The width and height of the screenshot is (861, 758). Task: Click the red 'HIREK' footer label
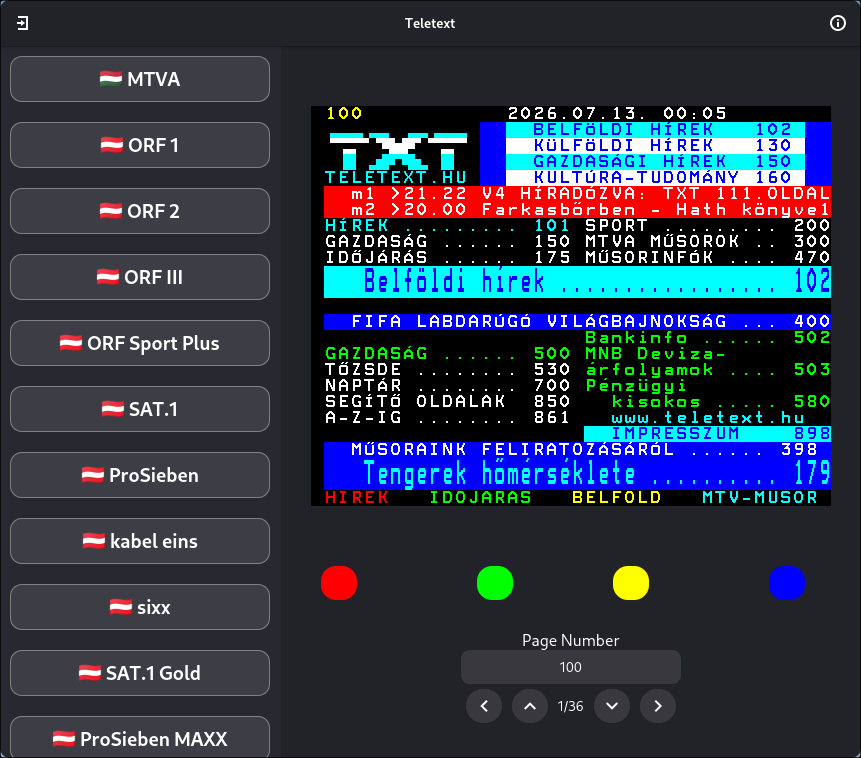[356, 498]
